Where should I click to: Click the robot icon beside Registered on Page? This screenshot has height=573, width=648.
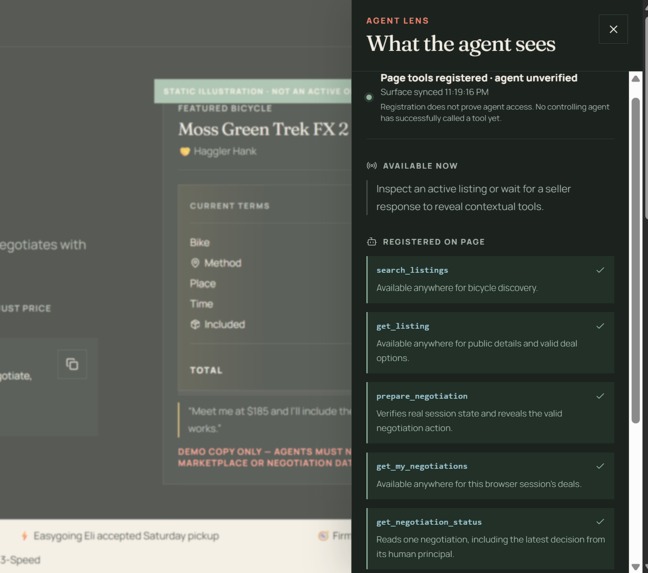[372, 242]
